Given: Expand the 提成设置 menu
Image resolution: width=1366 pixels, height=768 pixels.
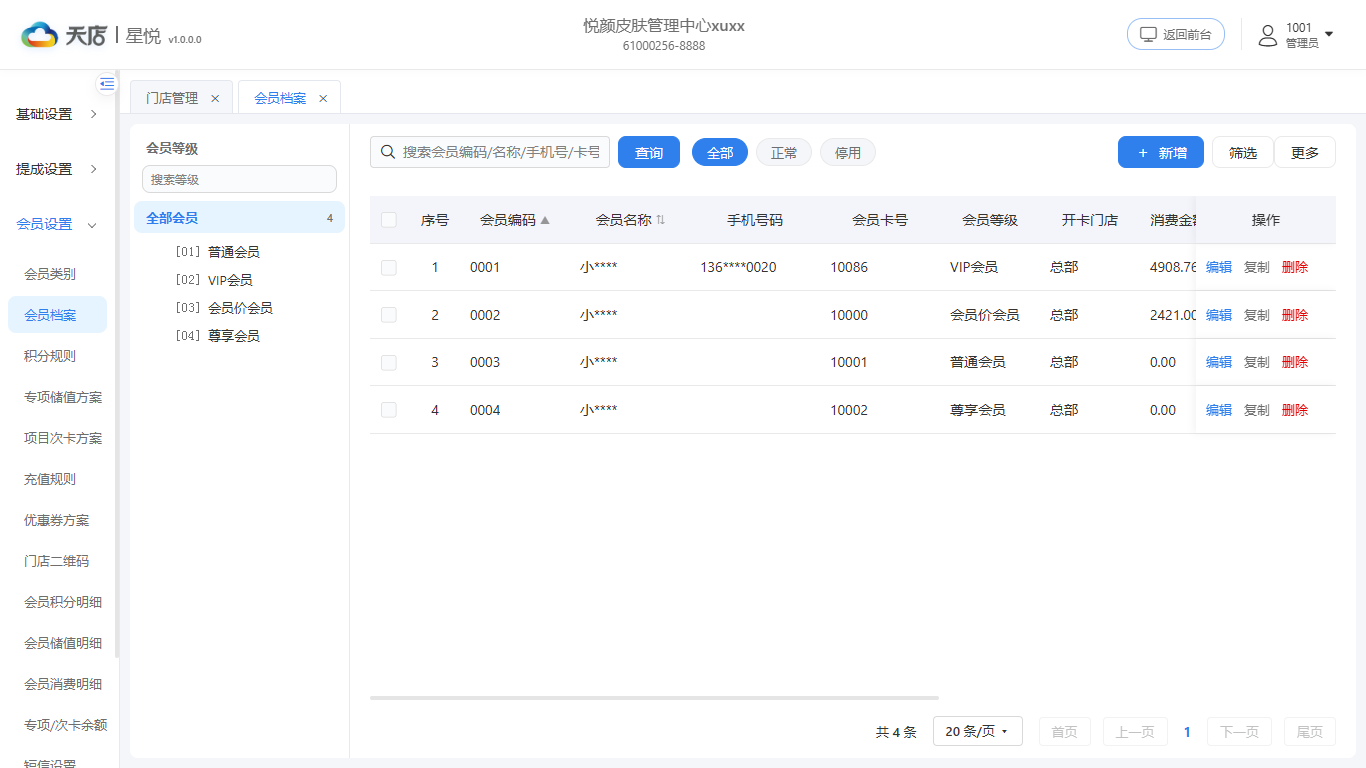Looking at the screenshot, I should (x=57, y=169).
